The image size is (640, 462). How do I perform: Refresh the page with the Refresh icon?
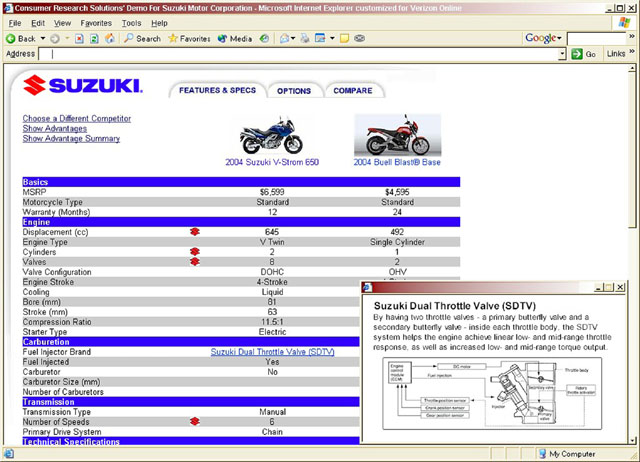94,39
